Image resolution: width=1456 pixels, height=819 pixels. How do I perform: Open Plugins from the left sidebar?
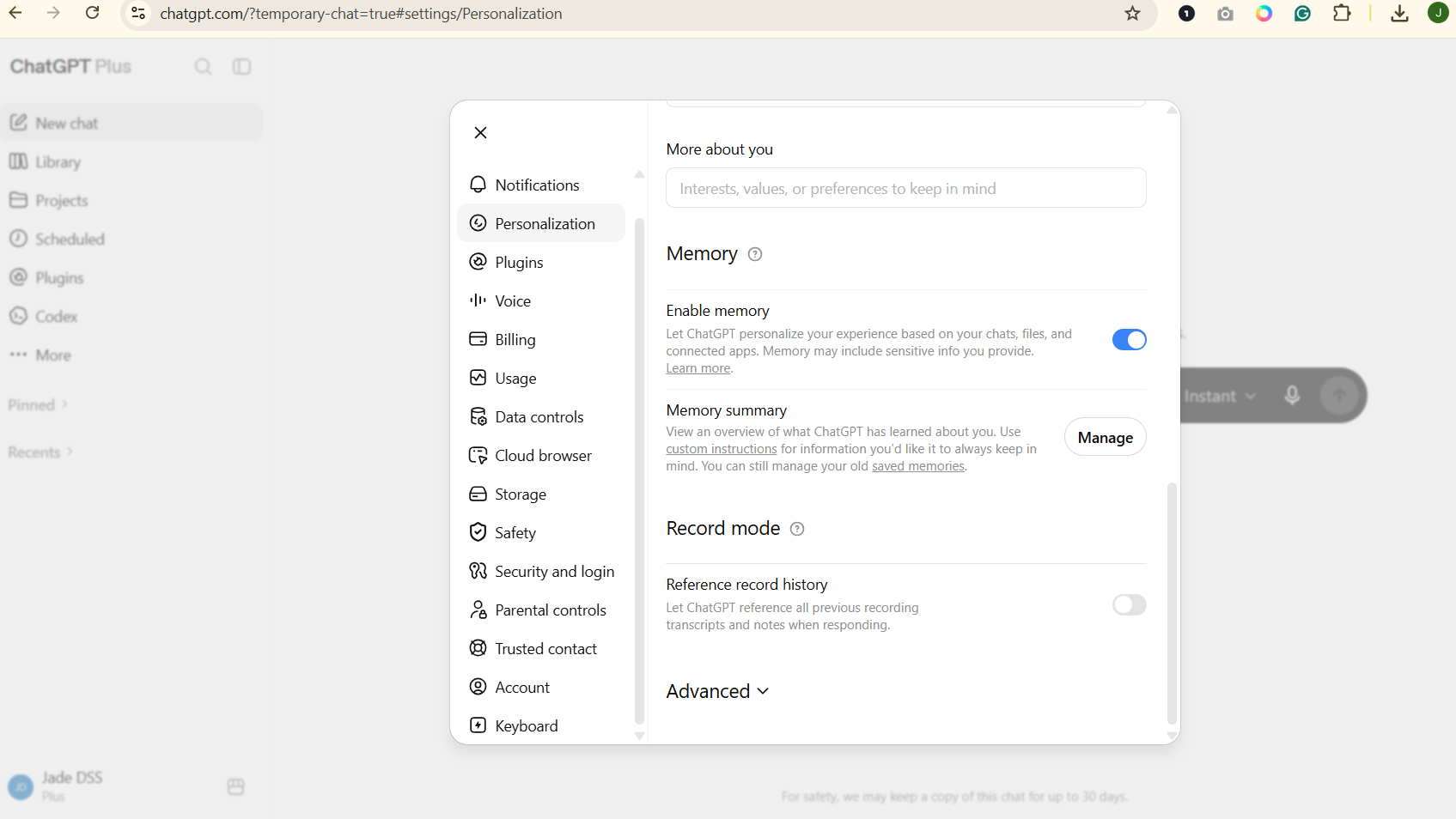[132, 277]
